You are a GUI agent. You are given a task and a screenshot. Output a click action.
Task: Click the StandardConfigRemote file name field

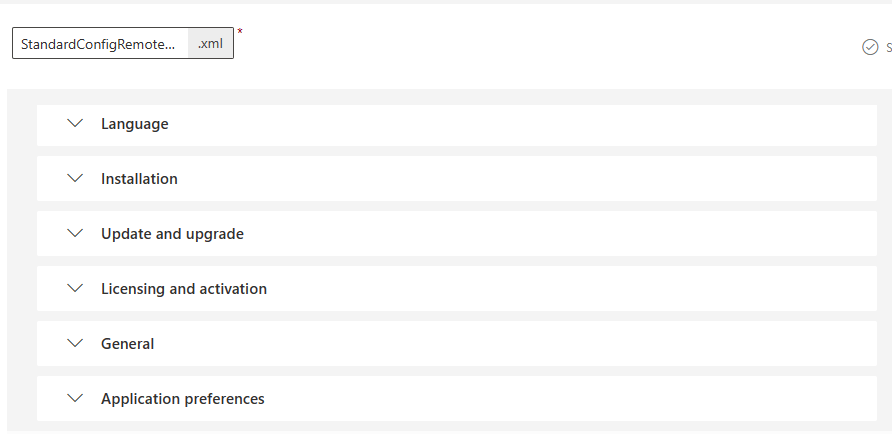coord(99,44)
